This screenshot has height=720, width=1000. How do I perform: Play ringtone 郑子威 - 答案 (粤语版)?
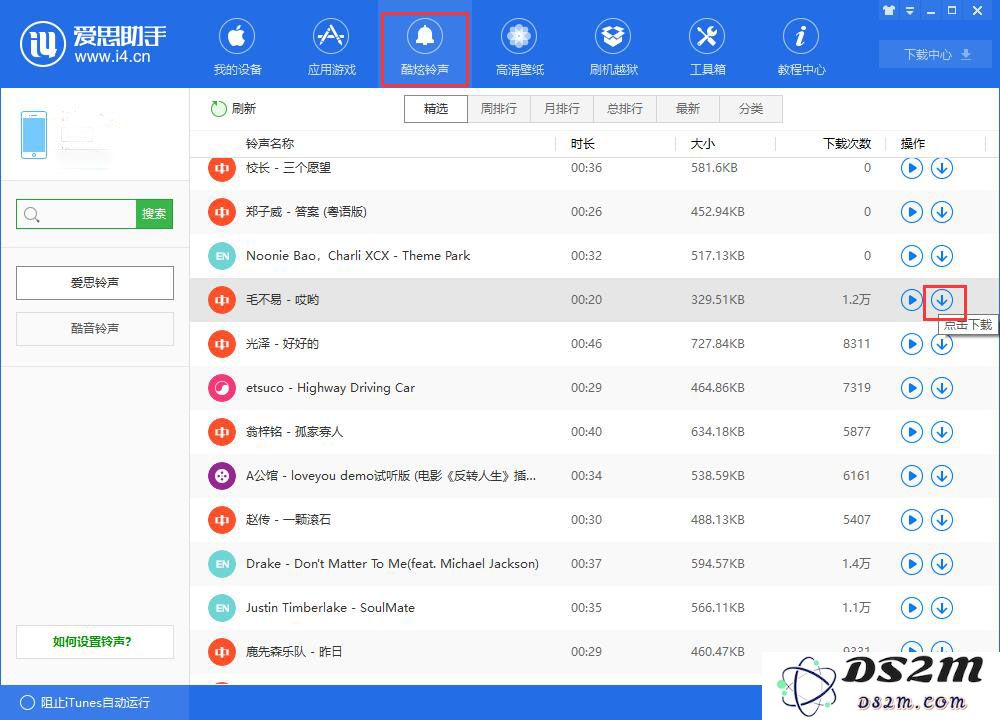coord(912,212)
